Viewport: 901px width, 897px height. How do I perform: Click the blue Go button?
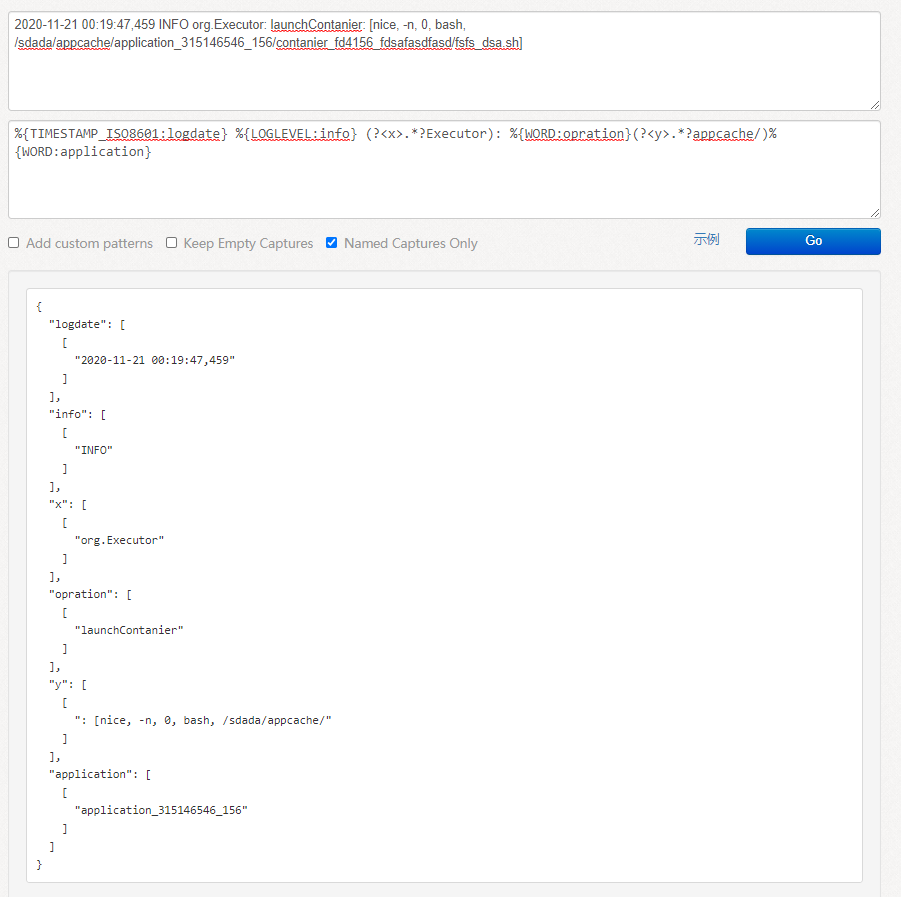coord(812,241)
